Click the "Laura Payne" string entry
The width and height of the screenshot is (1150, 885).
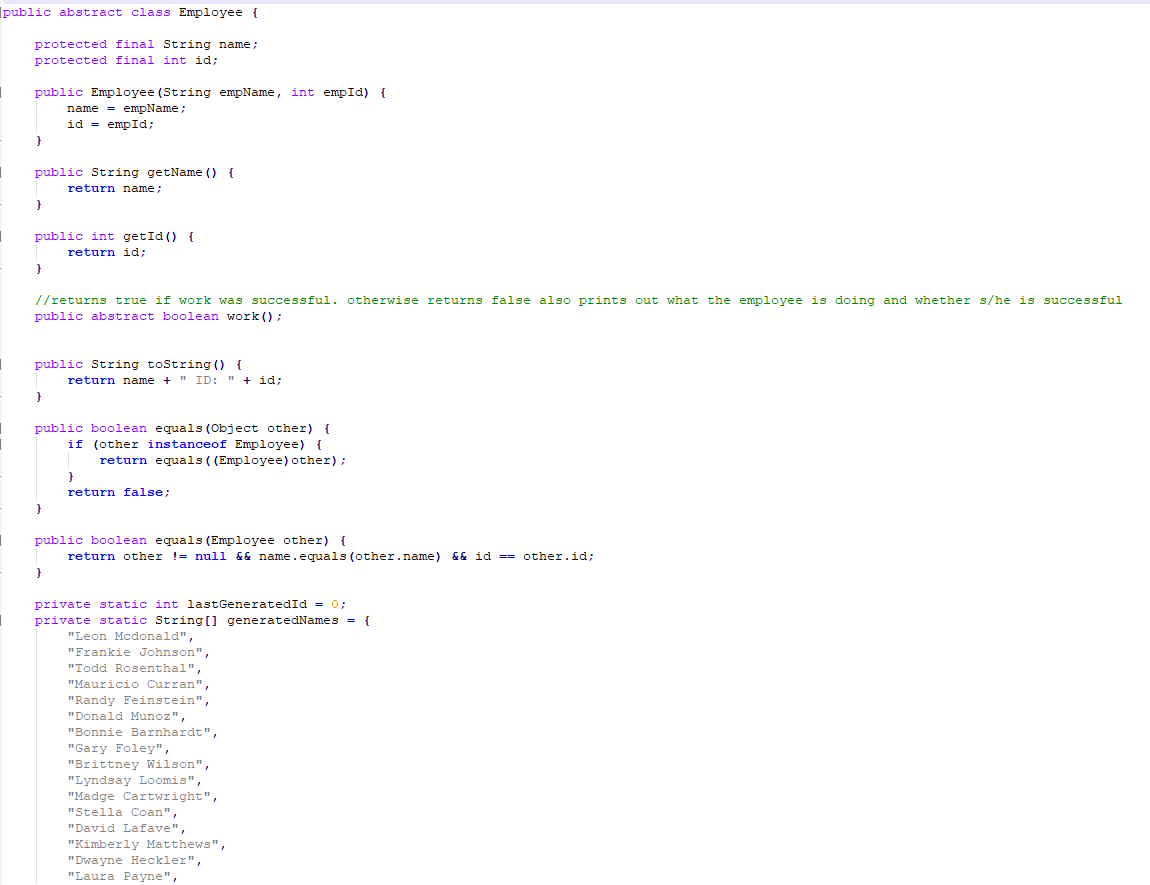pos(122,877)
